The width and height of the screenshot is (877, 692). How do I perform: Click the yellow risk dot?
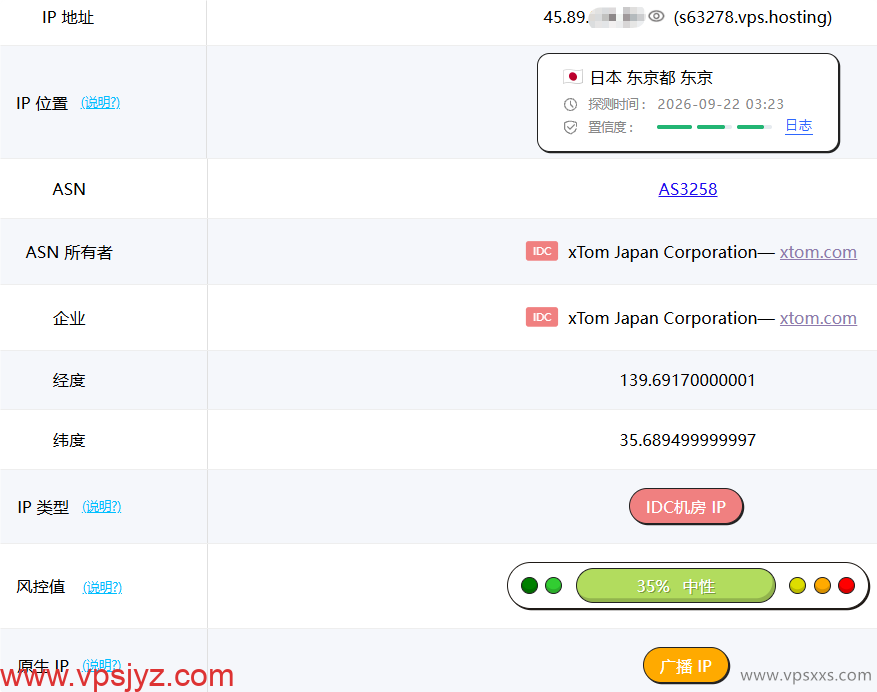tap(797, 586)
